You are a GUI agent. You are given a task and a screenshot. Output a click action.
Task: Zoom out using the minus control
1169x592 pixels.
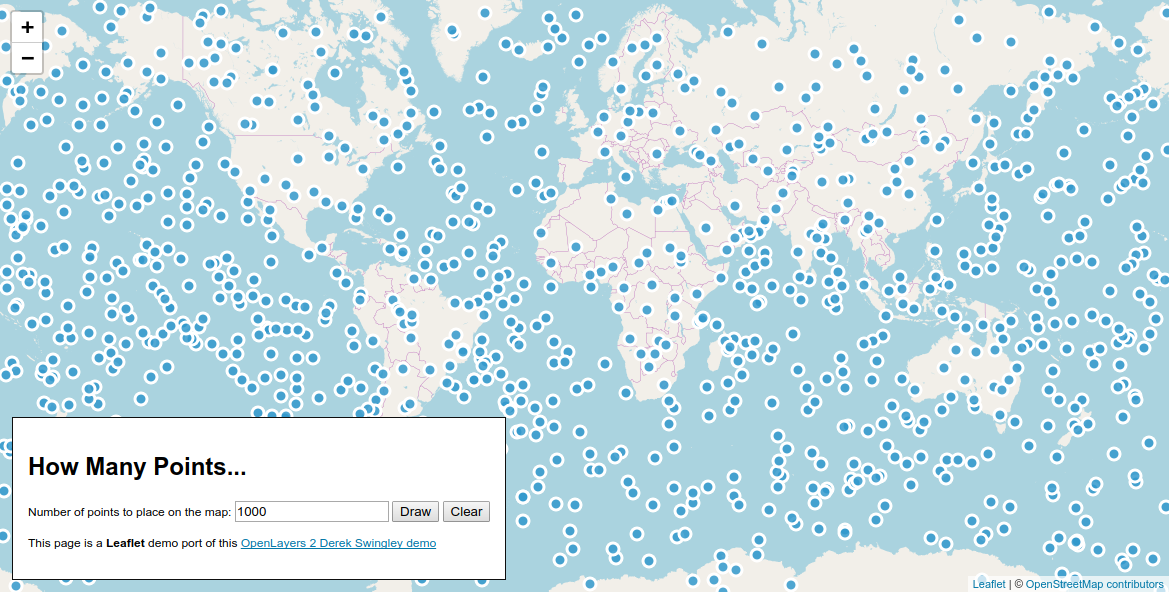click(x=26, y=57)
